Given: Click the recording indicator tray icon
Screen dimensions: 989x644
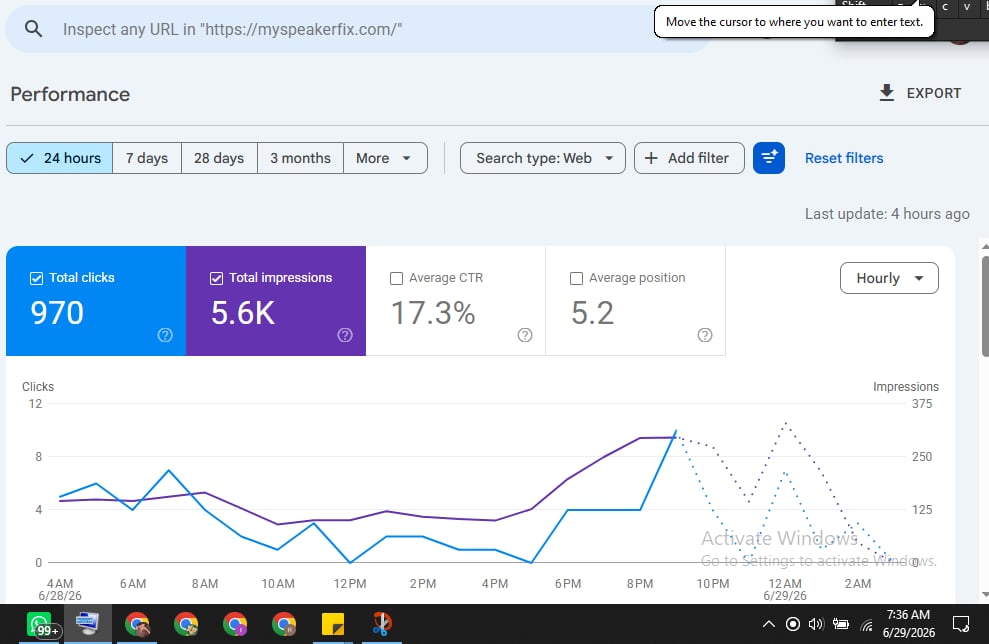Looking at the screenshot, I should point(793,624).
